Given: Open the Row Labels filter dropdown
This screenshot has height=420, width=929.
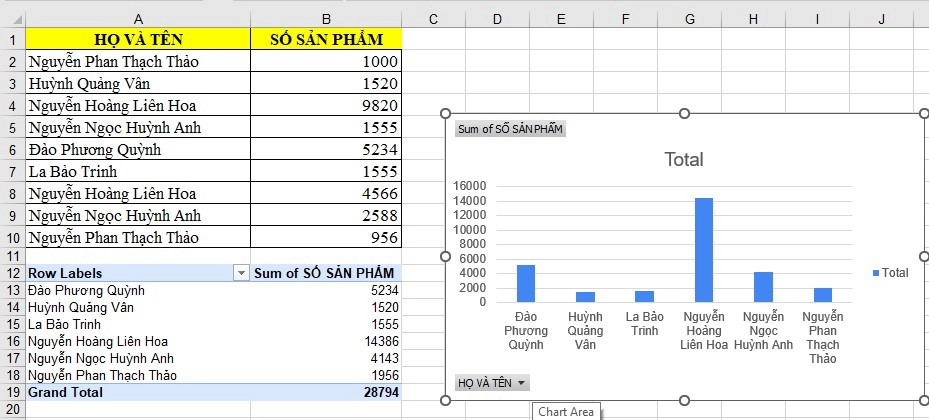Looking at the screenshot, I should (240, 273).
